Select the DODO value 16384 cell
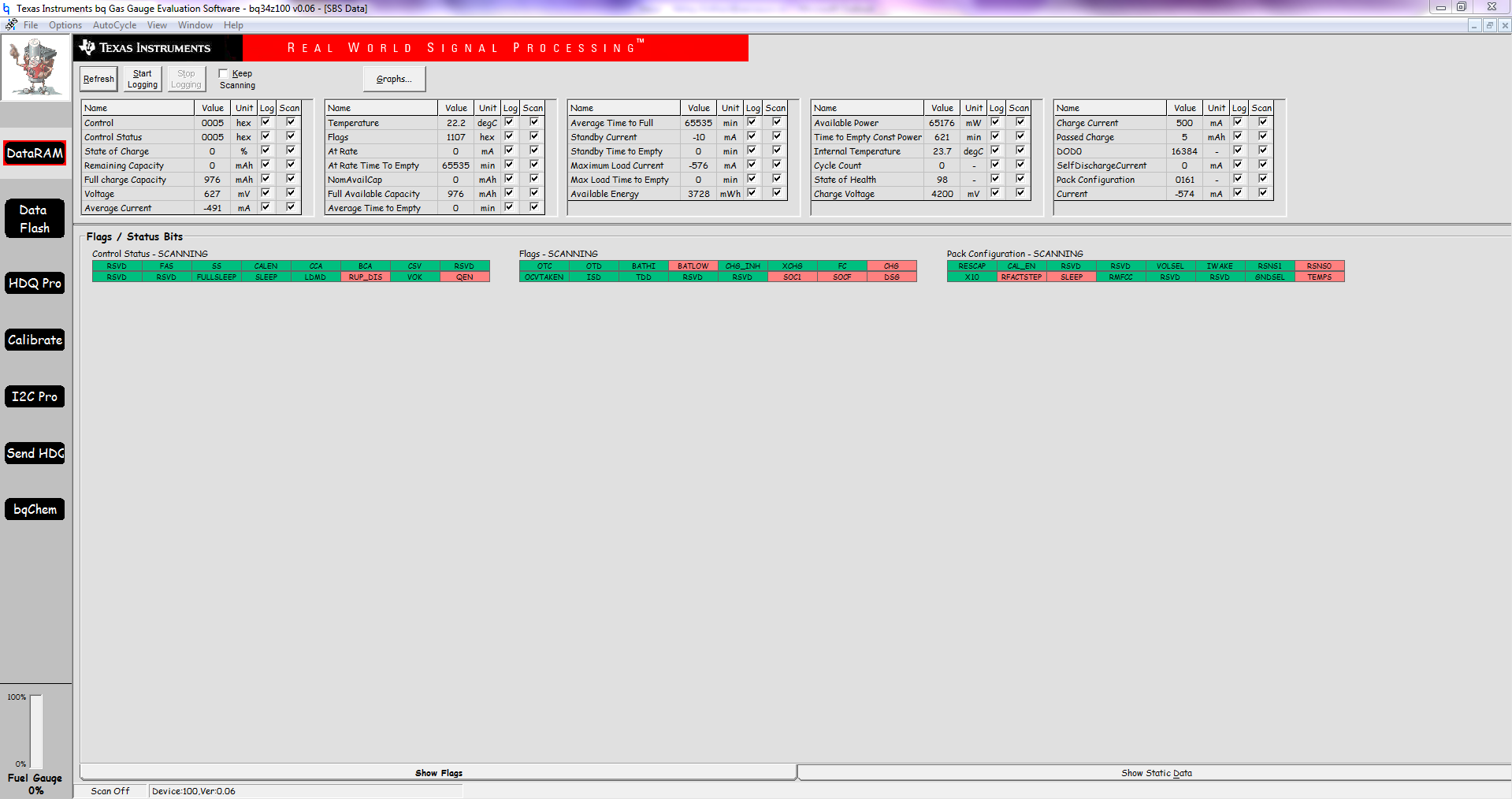 pos(1185,151)
